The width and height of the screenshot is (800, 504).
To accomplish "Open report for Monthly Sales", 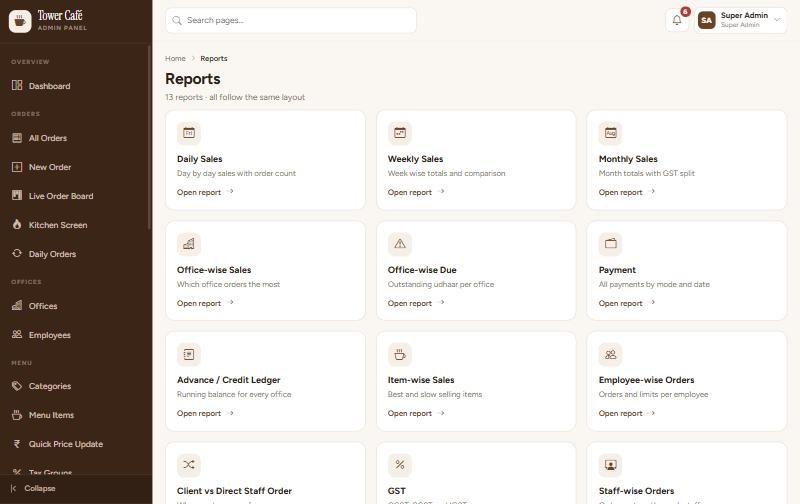I will coord(627,192).
